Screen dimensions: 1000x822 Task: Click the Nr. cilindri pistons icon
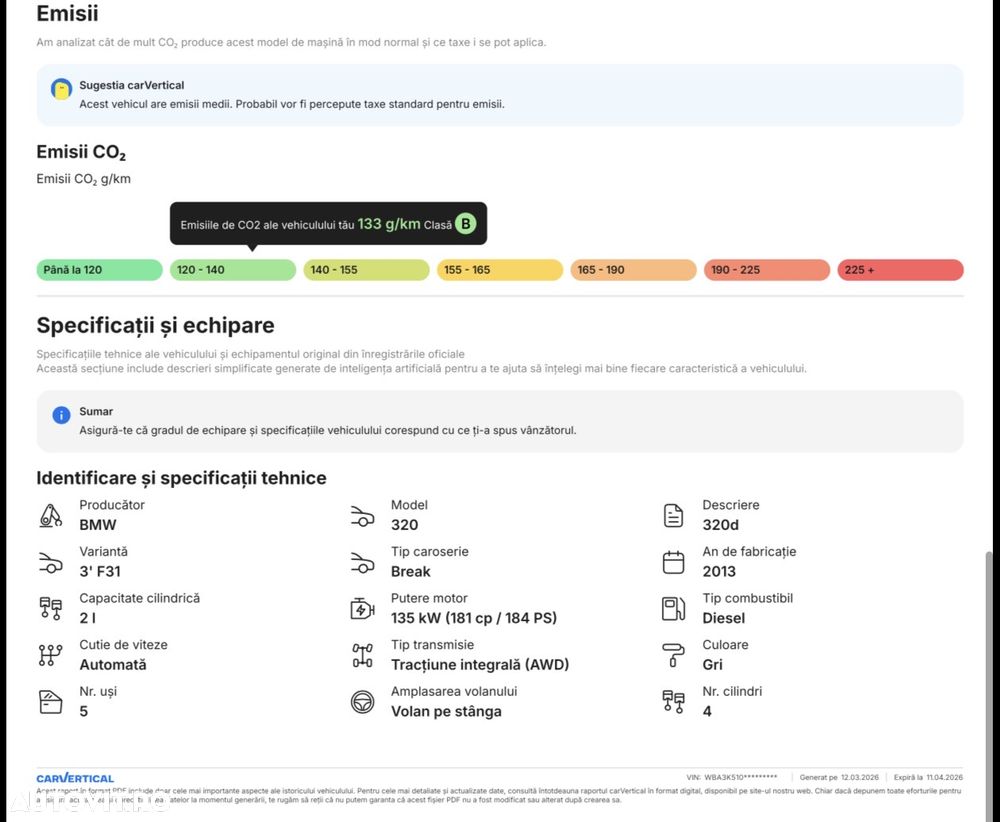point(673,701)
